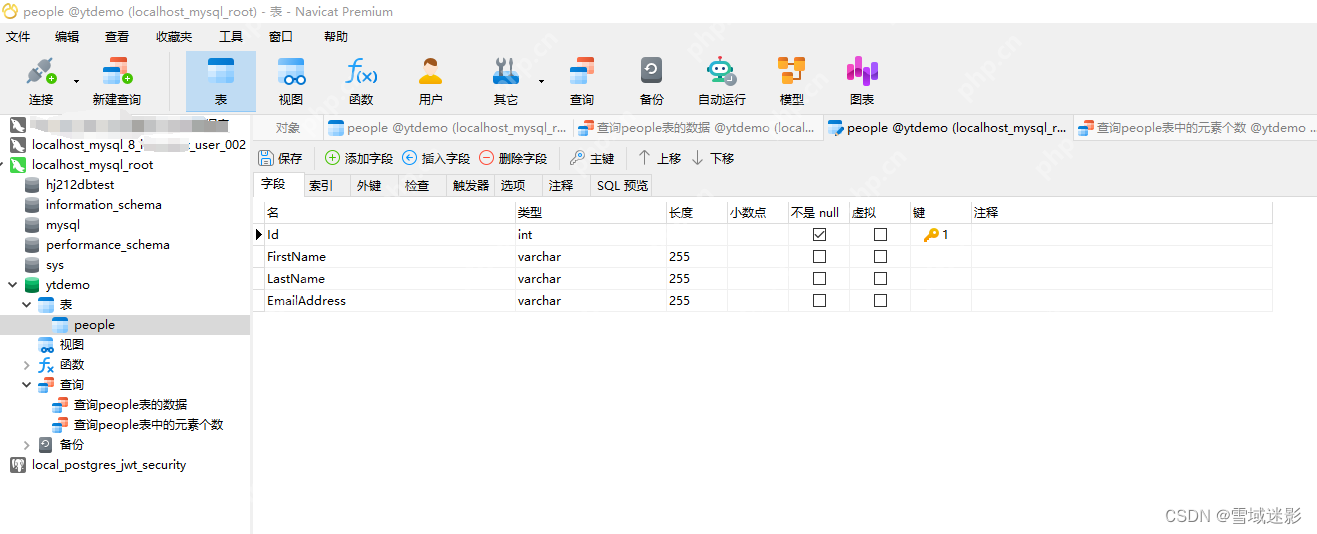
Task: Open the 帮助 (Help) menu
Action: click(x=336, y=37)
